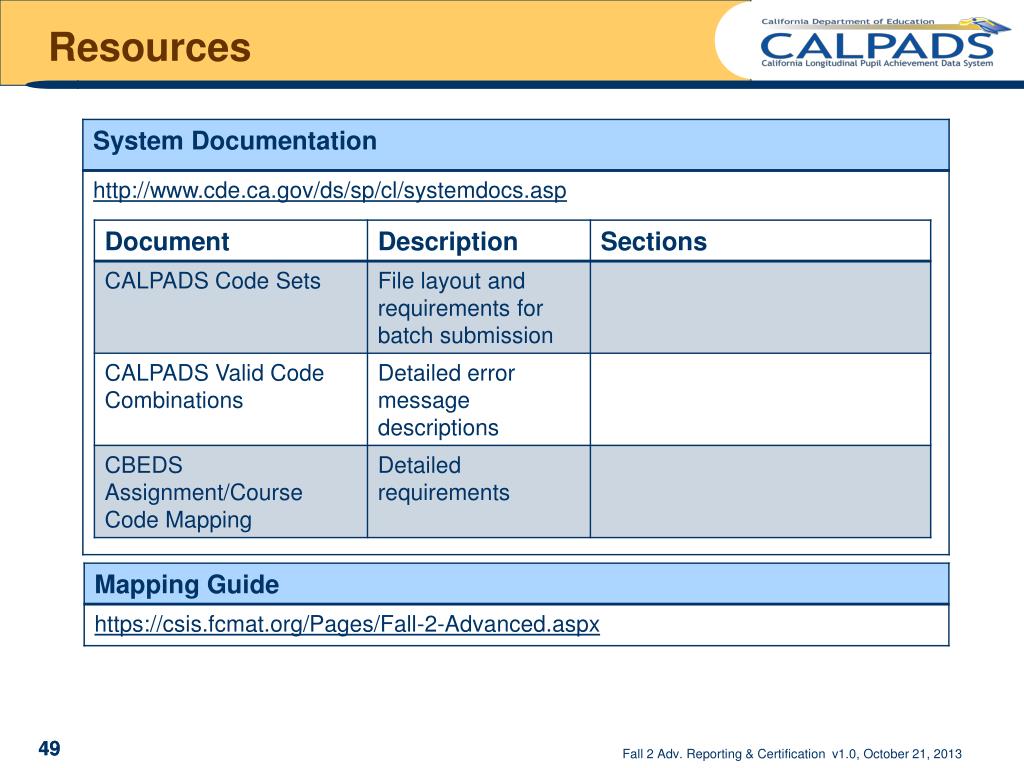
Task: Select the 'Resources' slide title
Action: (x=150, y=48)
